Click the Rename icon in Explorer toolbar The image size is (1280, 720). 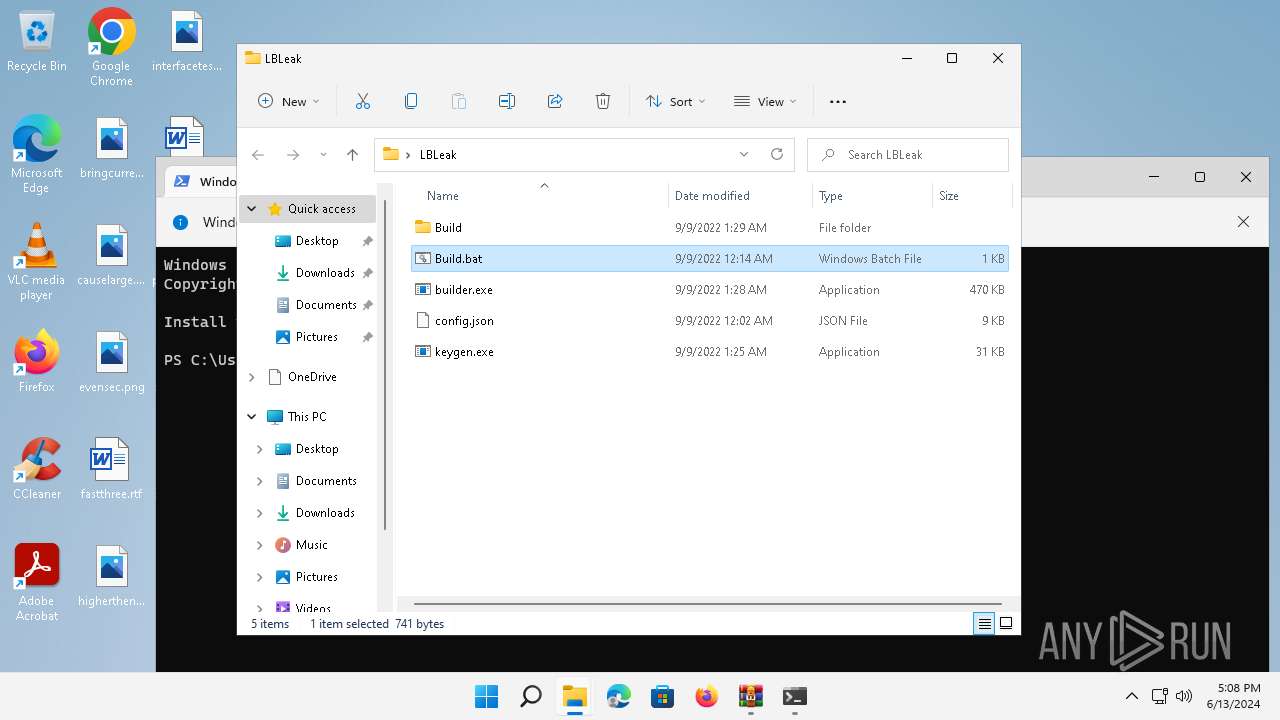pyautogui.click(x=507, y=101)
